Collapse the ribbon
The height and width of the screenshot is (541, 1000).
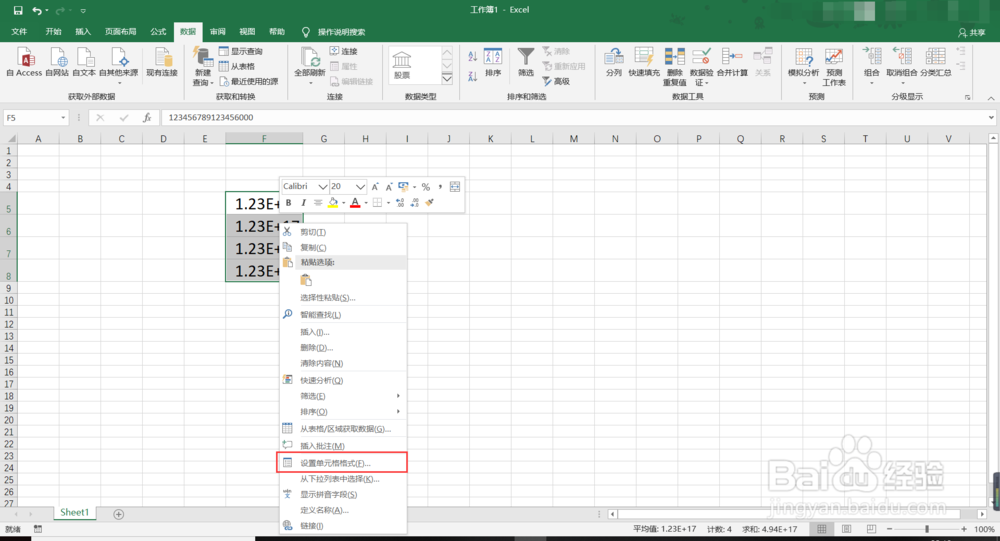pos(990,98)
